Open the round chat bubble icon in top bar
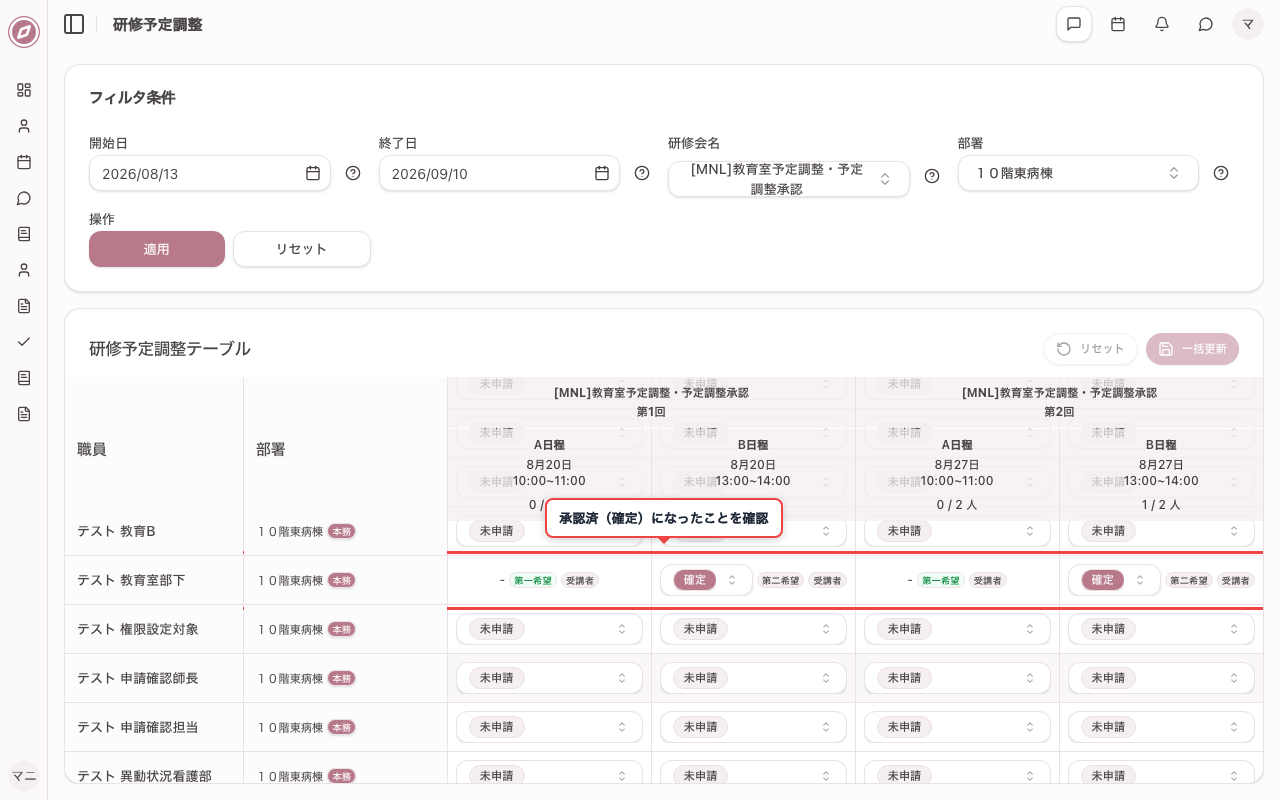This screenshot has width=1280, height=800. [1206, 24]
